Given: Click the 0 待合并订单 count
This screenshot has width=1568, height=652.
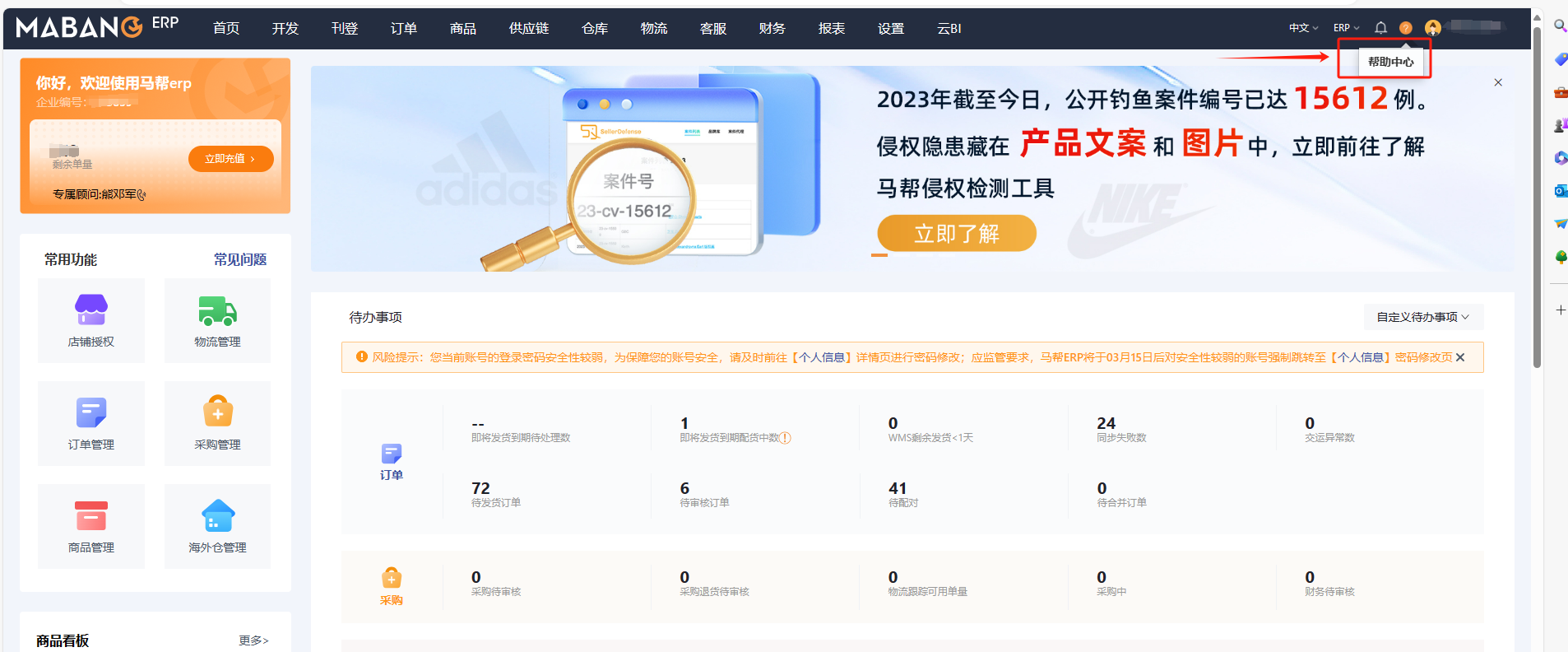Looking at the screenshot, I should point(1102,488).
